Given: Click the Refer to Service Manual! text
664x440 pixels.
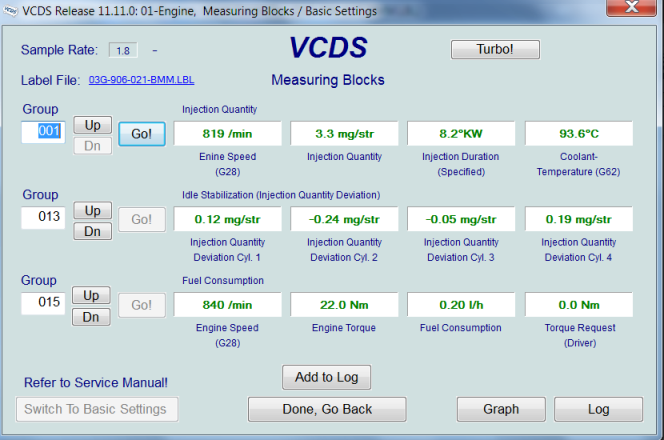Looking at the screenshot, I should tap(96, 383).
